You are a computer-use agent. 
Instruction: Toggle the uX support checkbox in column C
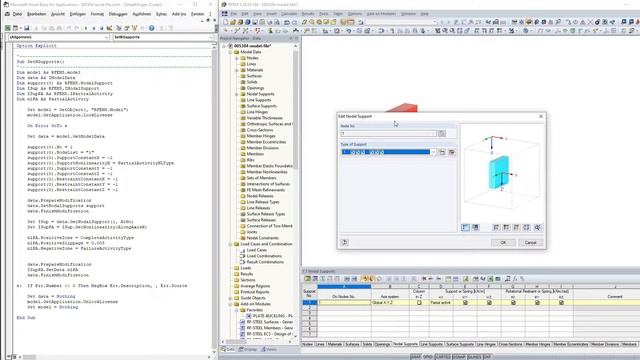(419, 302)
